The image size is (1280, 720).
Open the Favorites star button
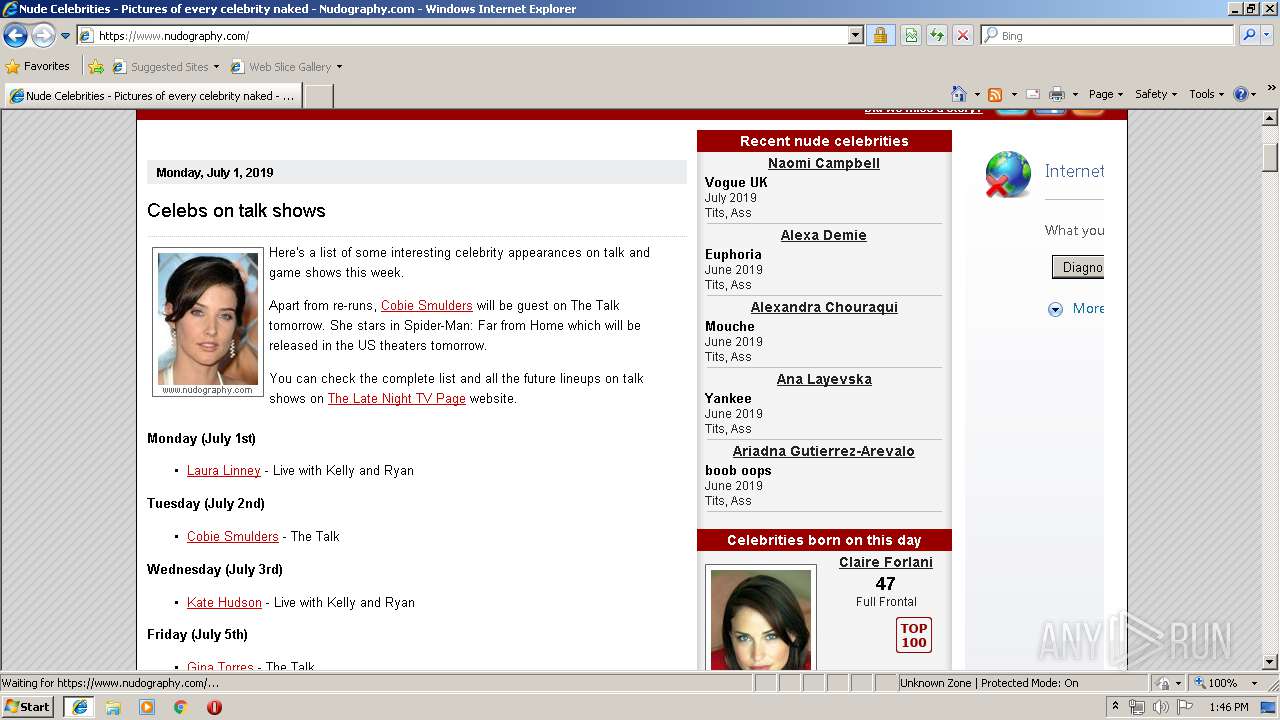37,67
